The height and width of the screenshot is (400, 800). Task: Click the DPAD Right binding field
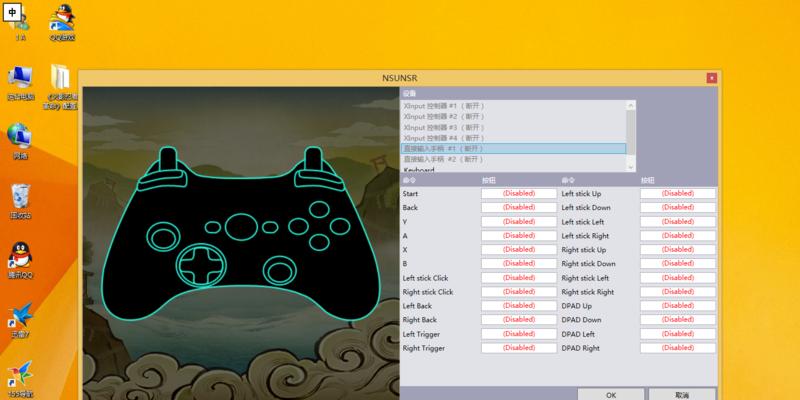678,348
